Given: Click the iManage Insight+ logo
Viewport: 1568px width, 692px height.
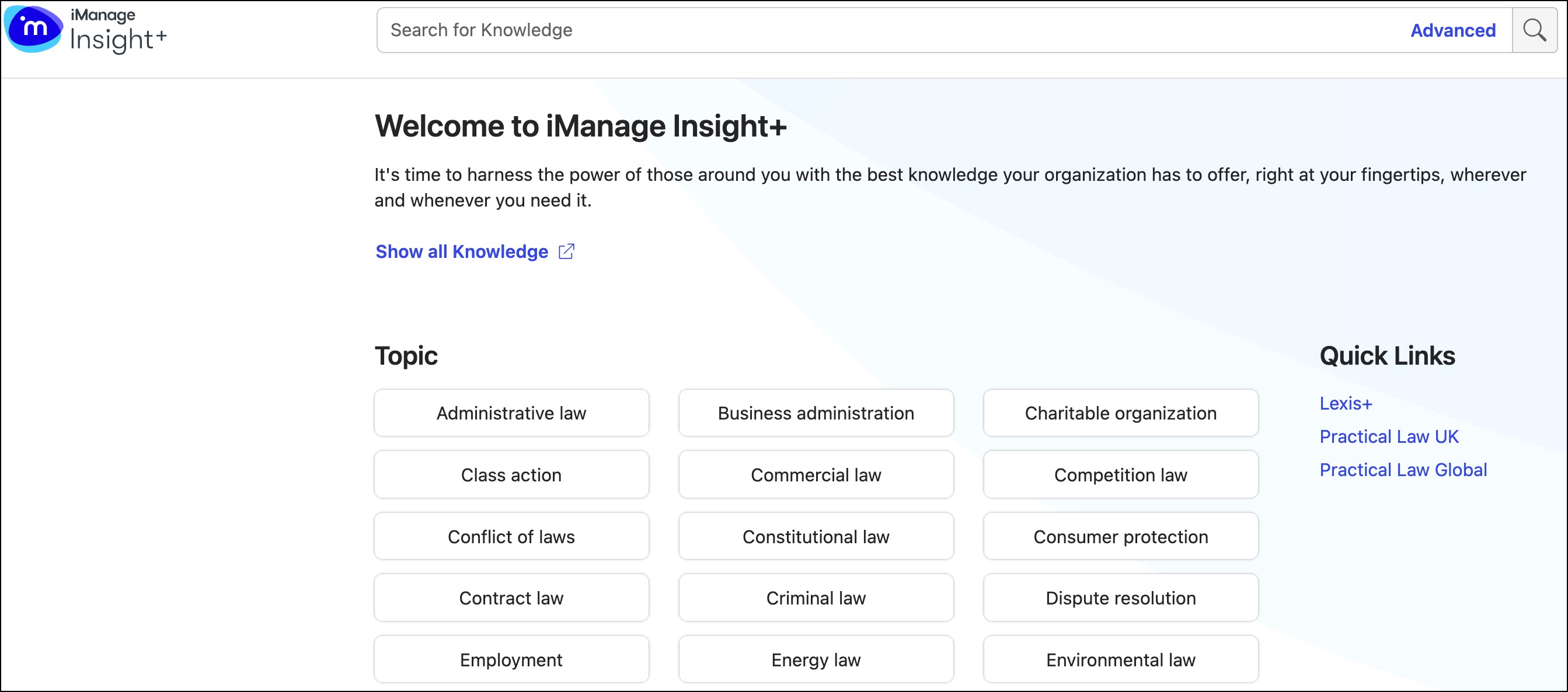Looking at the screenshot, I should [85, 30].
